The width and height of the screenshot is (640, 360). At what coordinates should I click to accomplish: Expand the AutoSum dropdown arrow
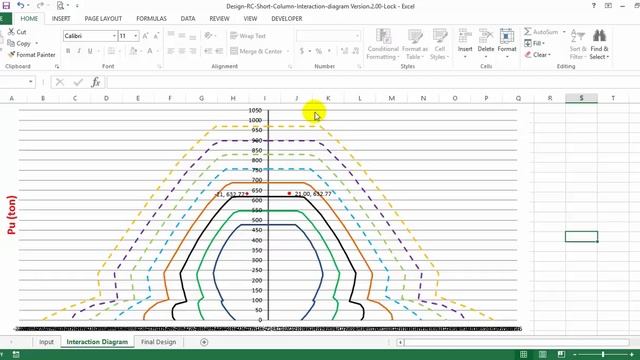pyautogui.click(x=564, y=31)
